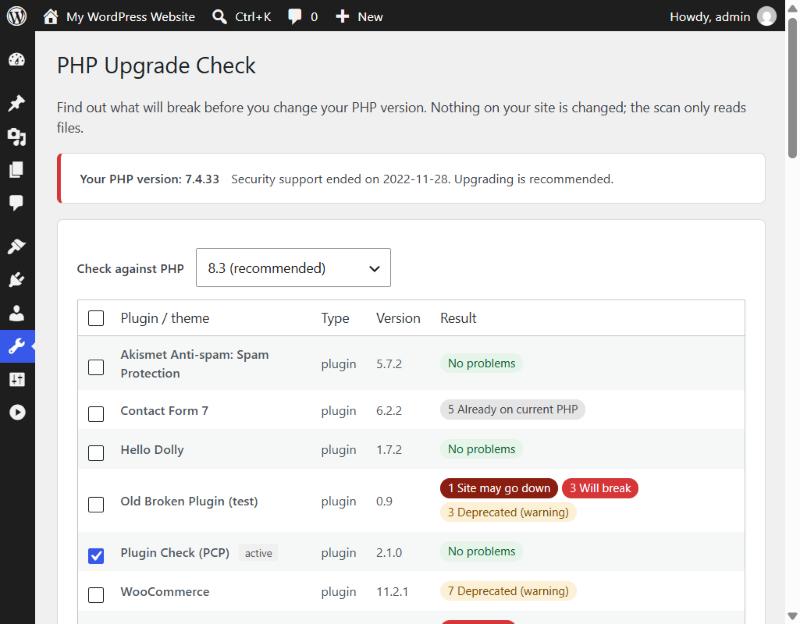Open the WordPress logo menu

(17, 16)
